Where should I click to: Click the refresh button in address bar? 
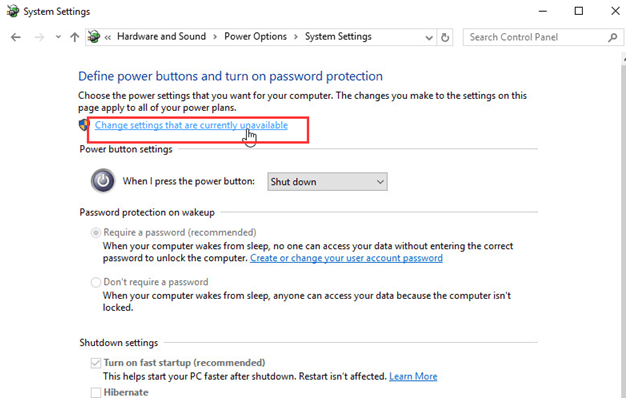(x=445, y=37)
